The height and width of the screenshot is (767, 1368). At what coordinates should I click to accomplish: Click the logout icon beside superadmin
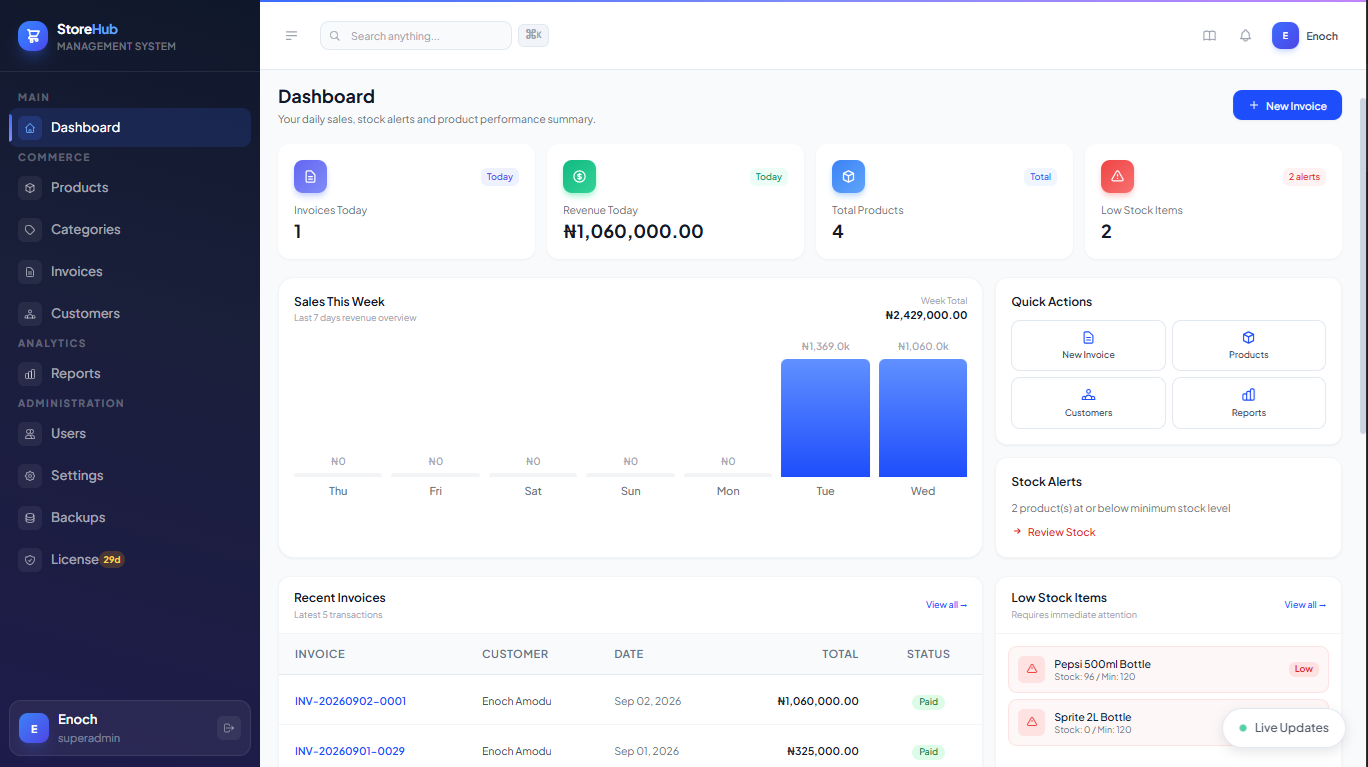point(229,728)
